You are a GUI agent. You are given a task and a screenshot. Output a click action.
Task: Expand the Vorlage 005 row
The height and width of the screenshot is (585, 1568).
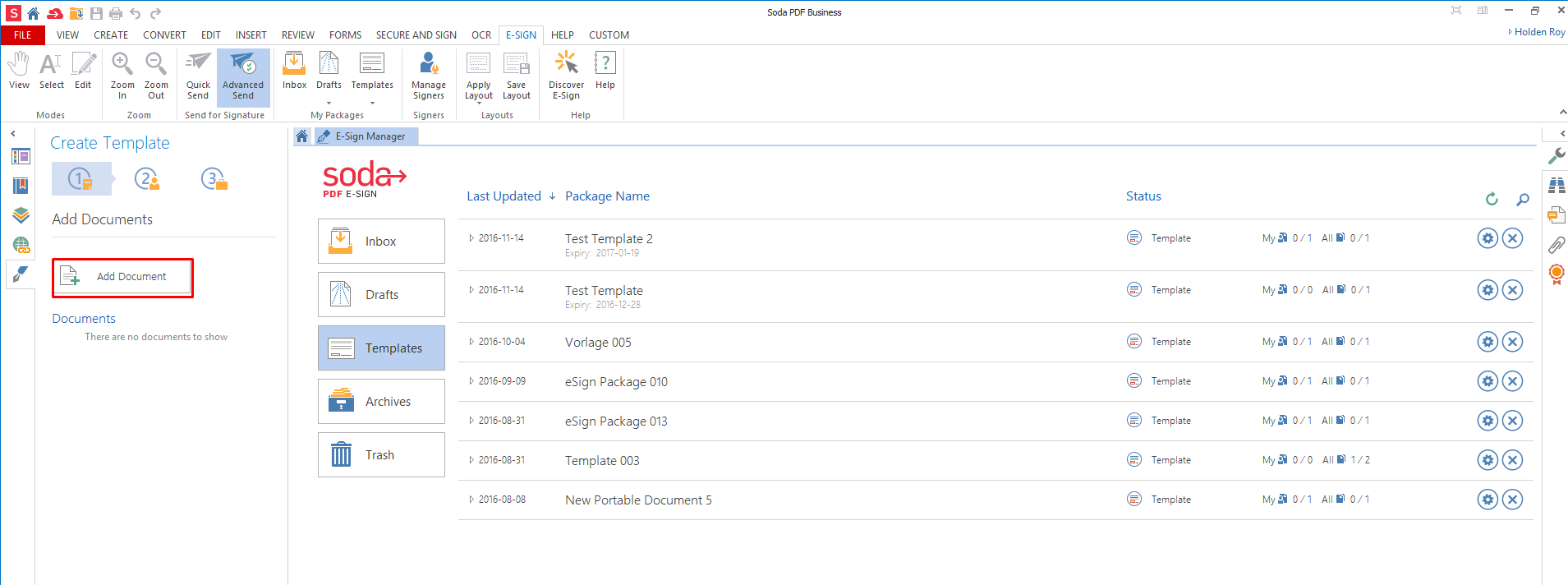pyautogui.click(x=471, y=342)
